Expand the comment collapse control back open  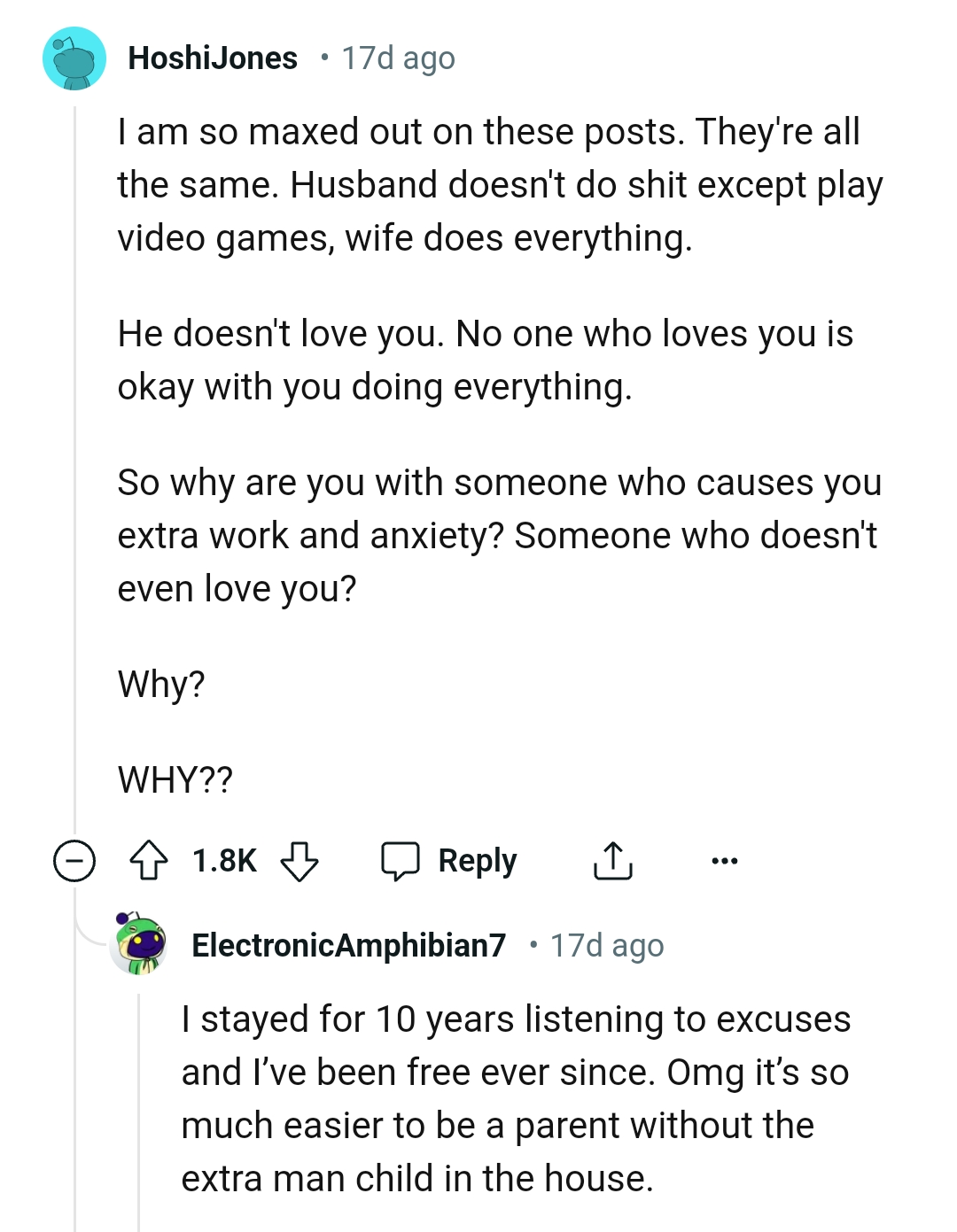tap(74, 859)
